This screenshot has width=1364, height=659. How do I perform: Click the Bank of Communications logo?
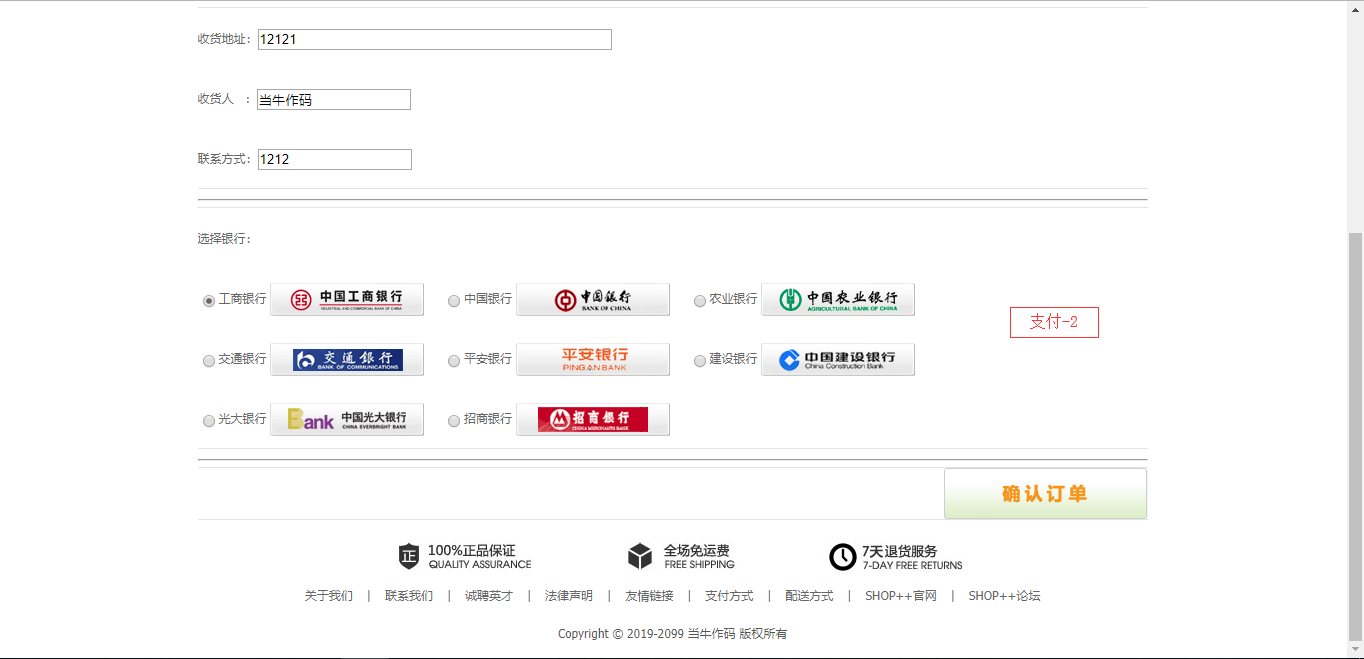347,360
